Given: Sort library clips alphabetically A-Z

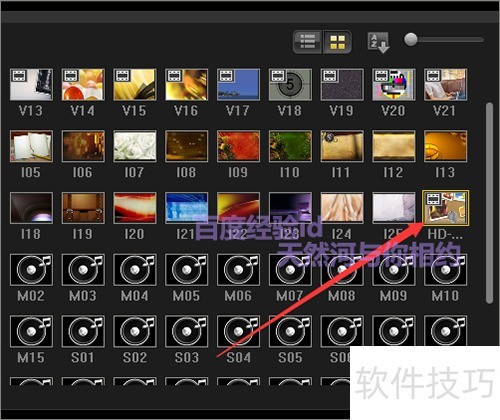Looking at the screenshot, I should tap(378, 42).
